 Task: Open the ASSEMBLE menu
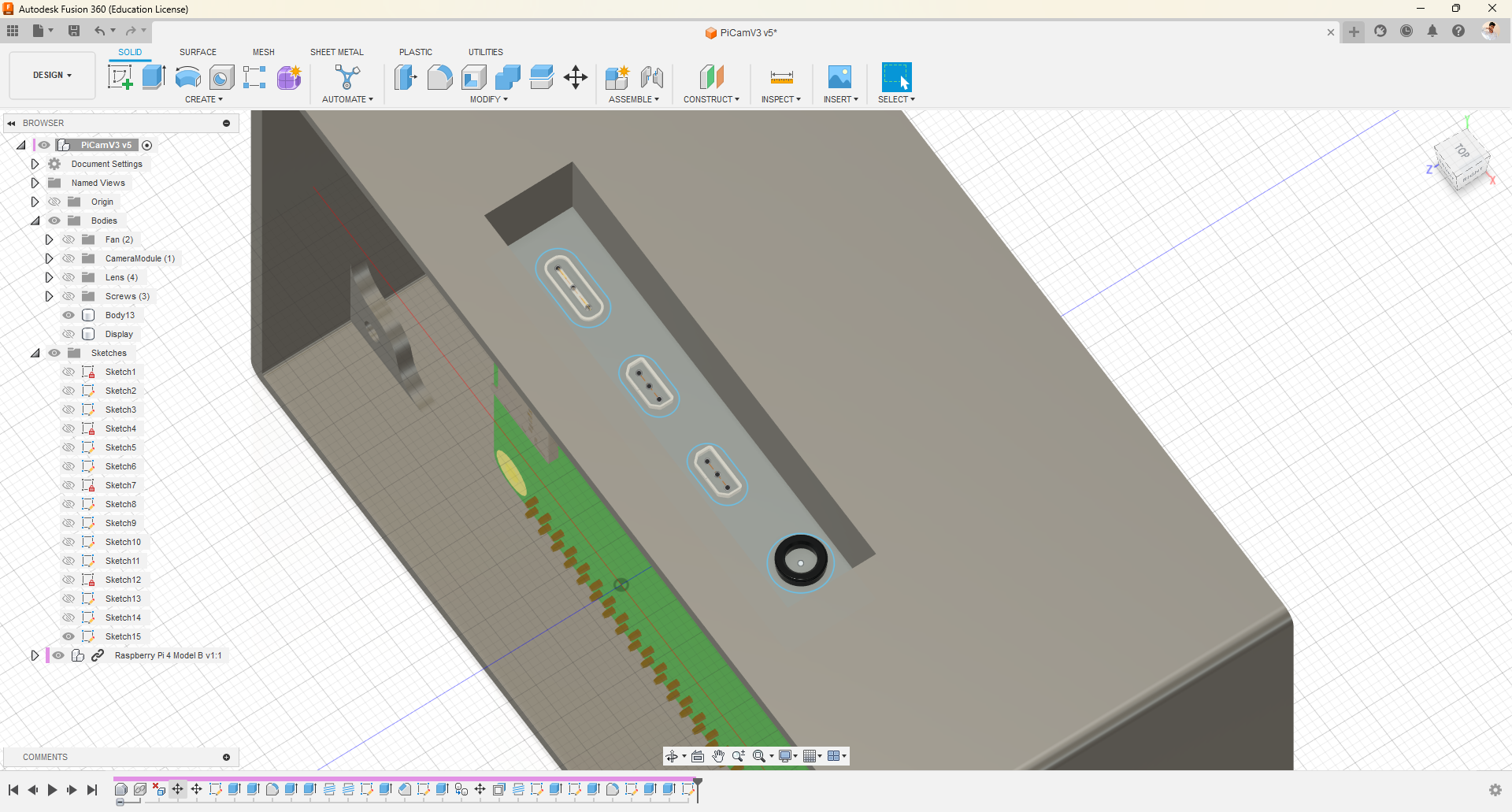634,99
